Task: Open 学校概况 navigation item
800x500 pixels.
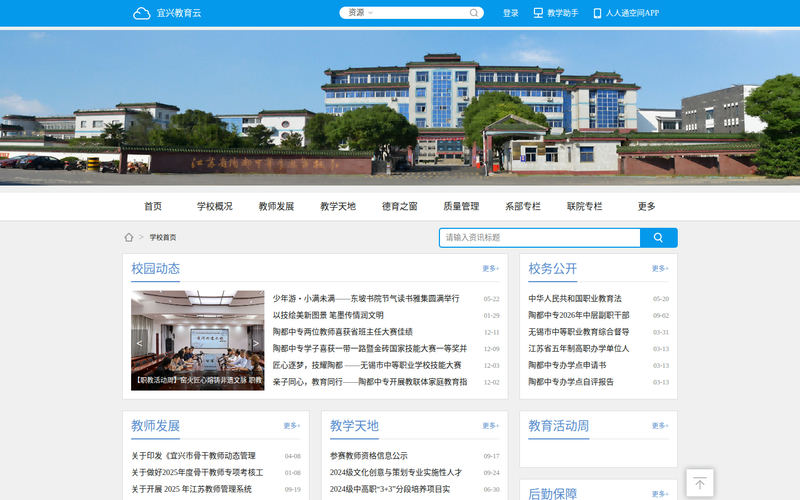Action: 214,206
